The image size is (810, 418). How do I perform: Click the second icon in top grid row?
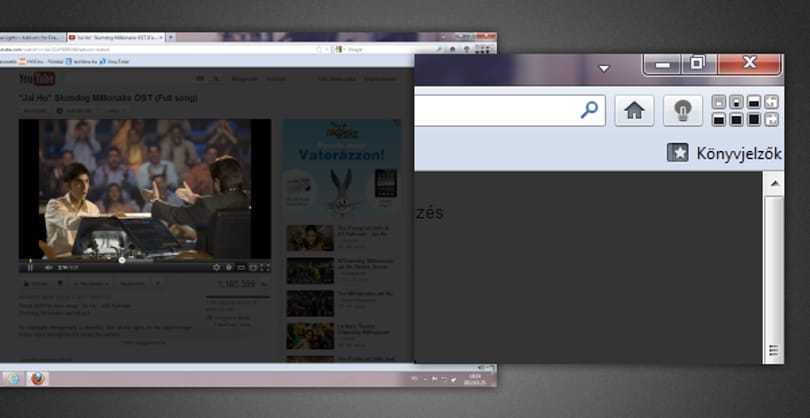736,102
